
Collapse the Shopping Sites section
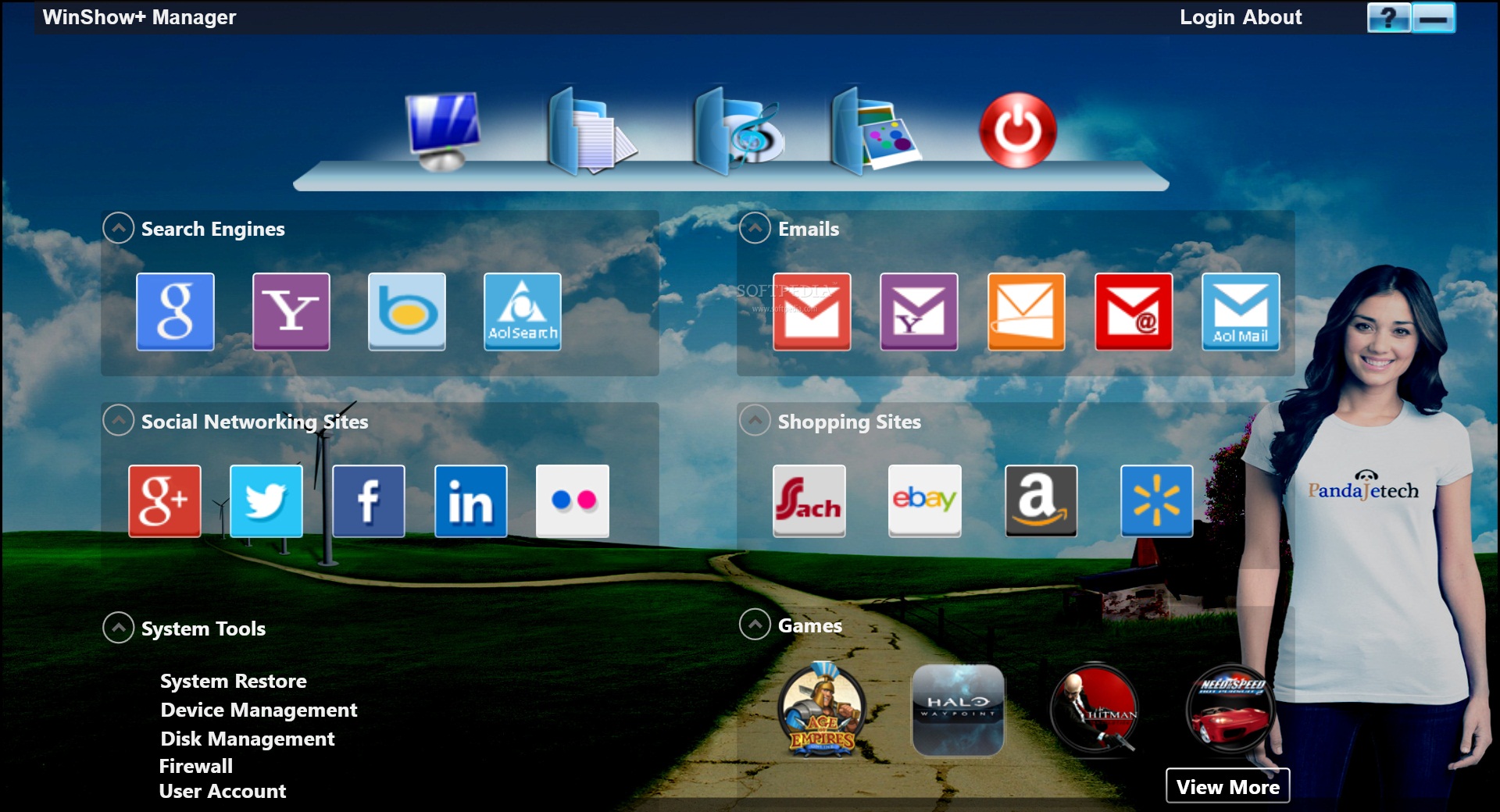pos(755,420)
